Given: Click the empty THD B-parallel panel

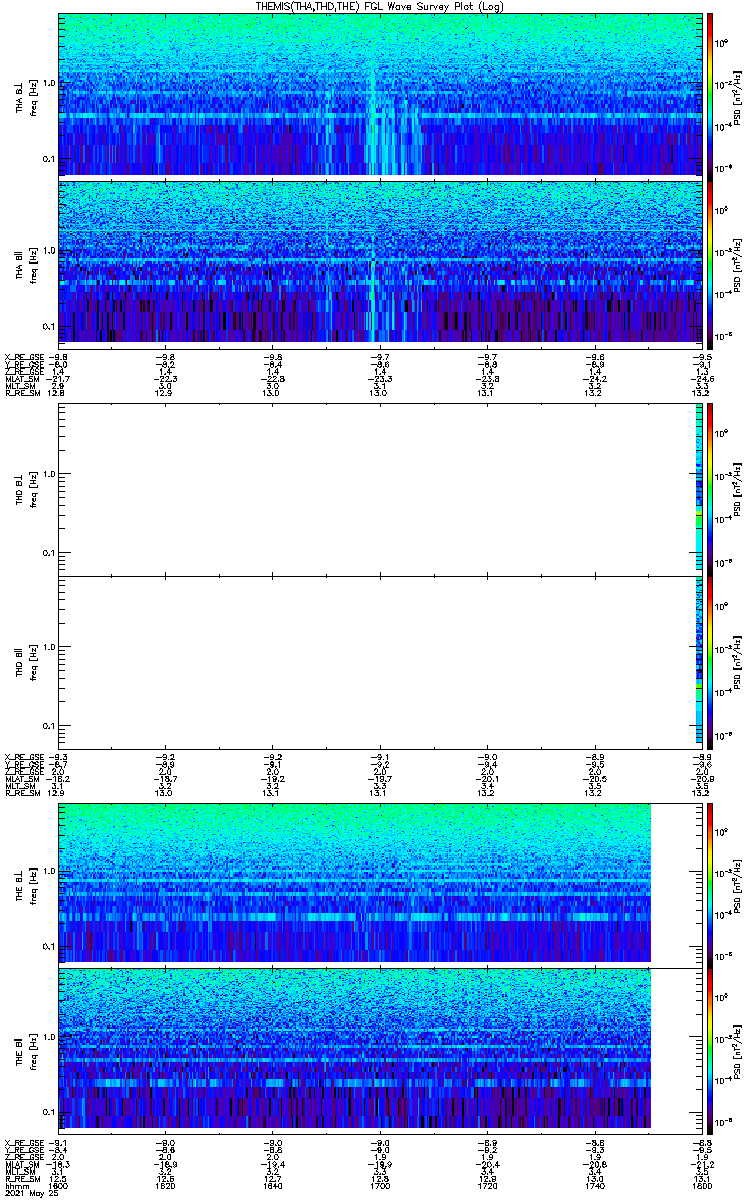Looking at the screenshot, I should 380,661.
